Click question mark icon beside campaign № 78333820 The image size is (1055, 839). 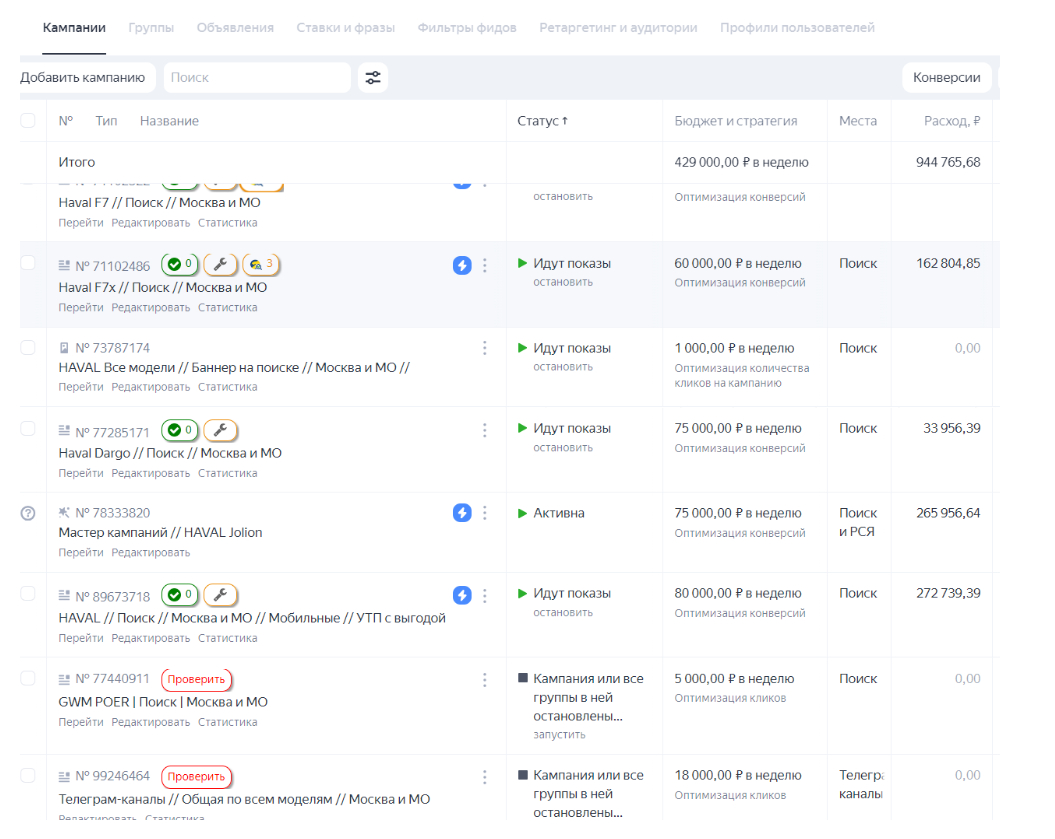click(28, 513)
